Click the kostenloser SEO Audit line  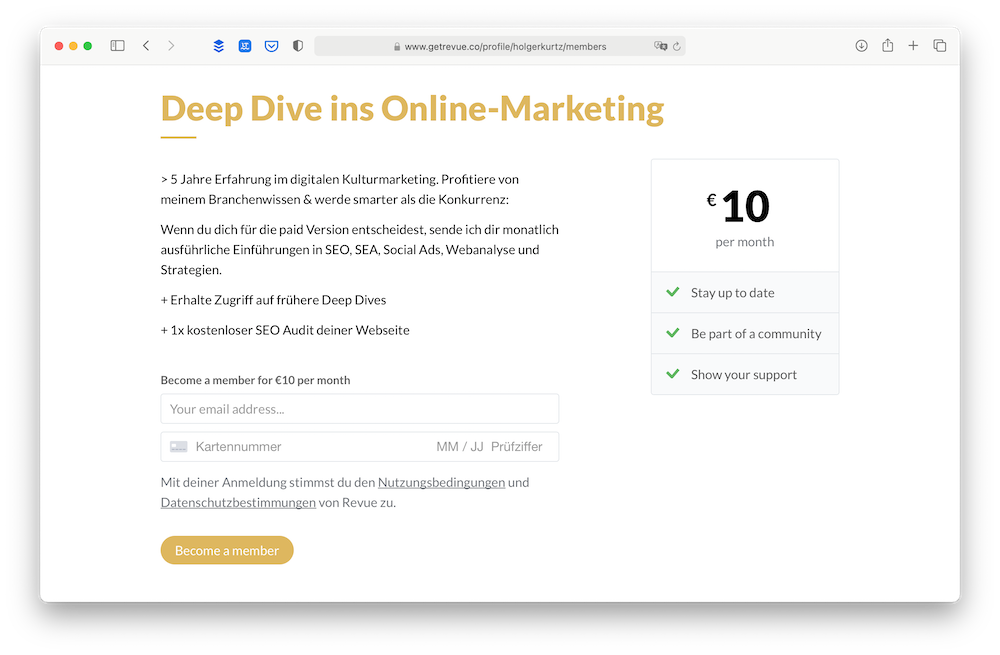point(285,330)
